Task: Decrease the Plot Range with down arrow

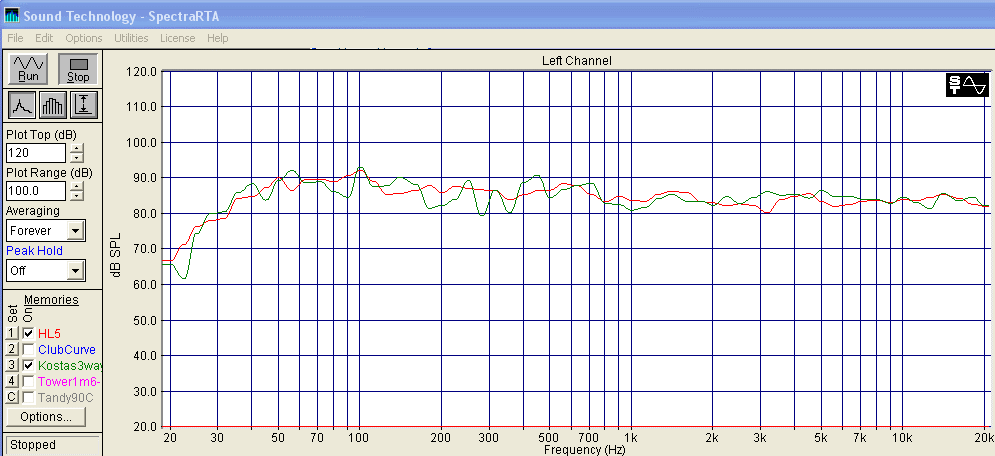Action: pyautogui.click(x=76, y=196)
